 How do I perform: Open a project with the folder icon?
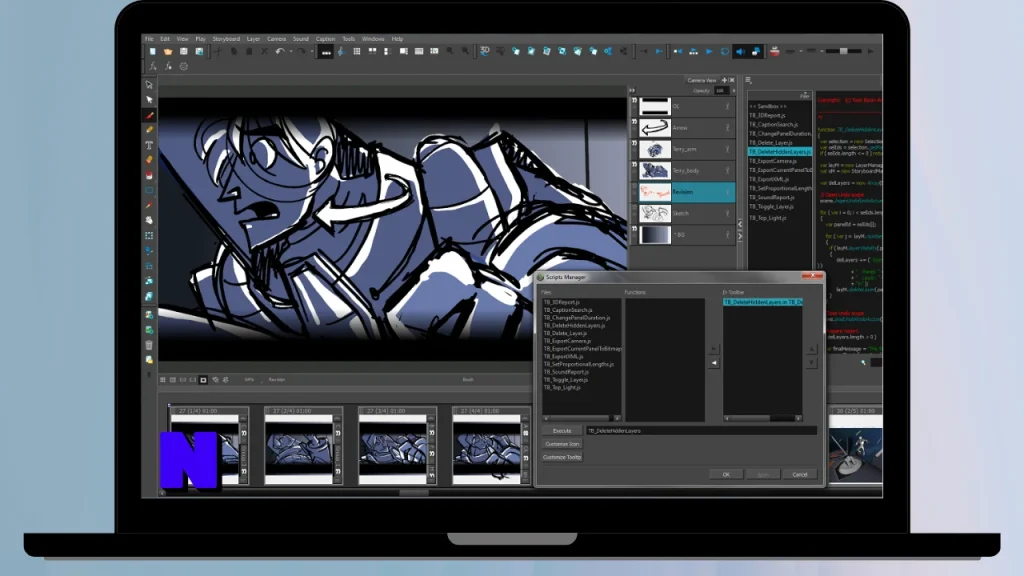(x=168, y=52)
